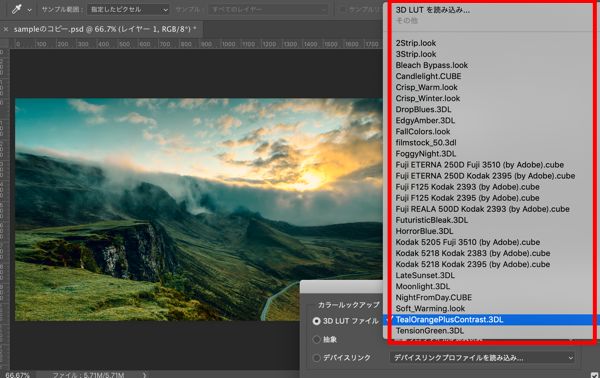This screenshot has height=378, width=600.
Task: Select Crisp_Warm.look preset
Action: tap(426, 87)
